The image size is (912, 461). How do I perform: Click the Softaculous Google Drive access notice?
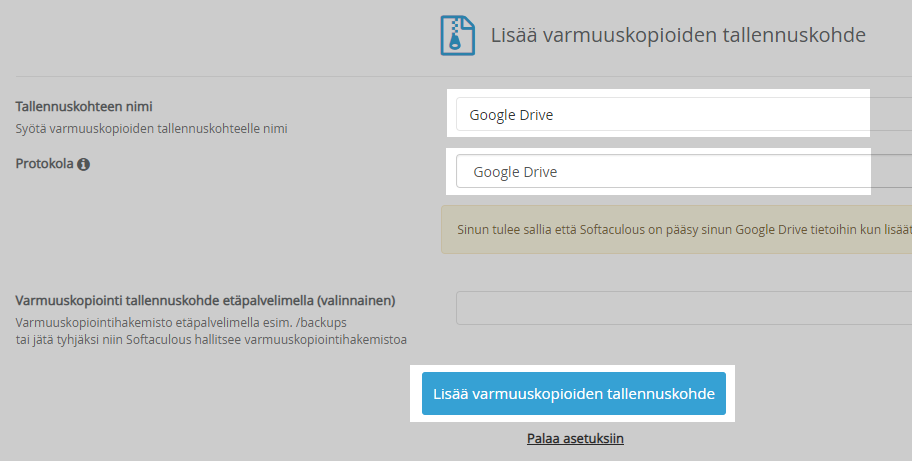pyautogui.click(x=676, y=229)
